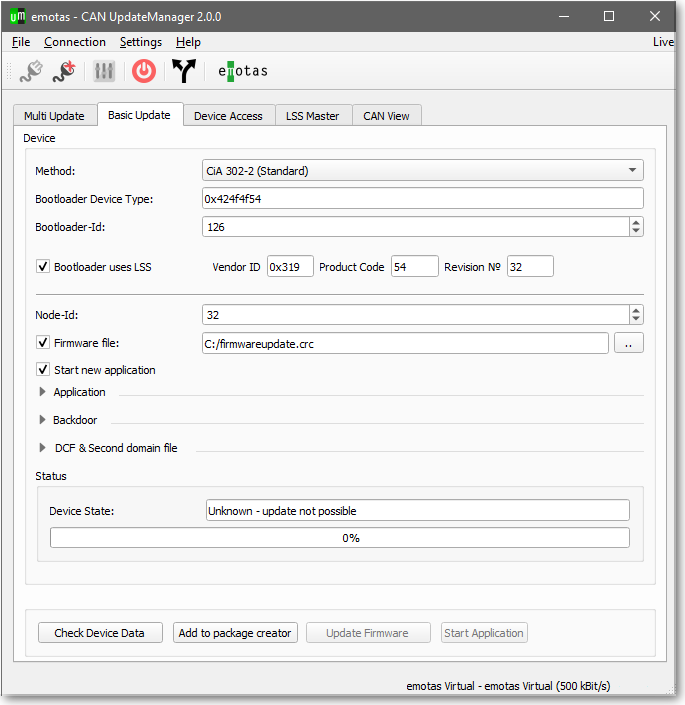Open the Connection menu
The width and height of the screenshot is (685, 705).
(x=75, y=42)
